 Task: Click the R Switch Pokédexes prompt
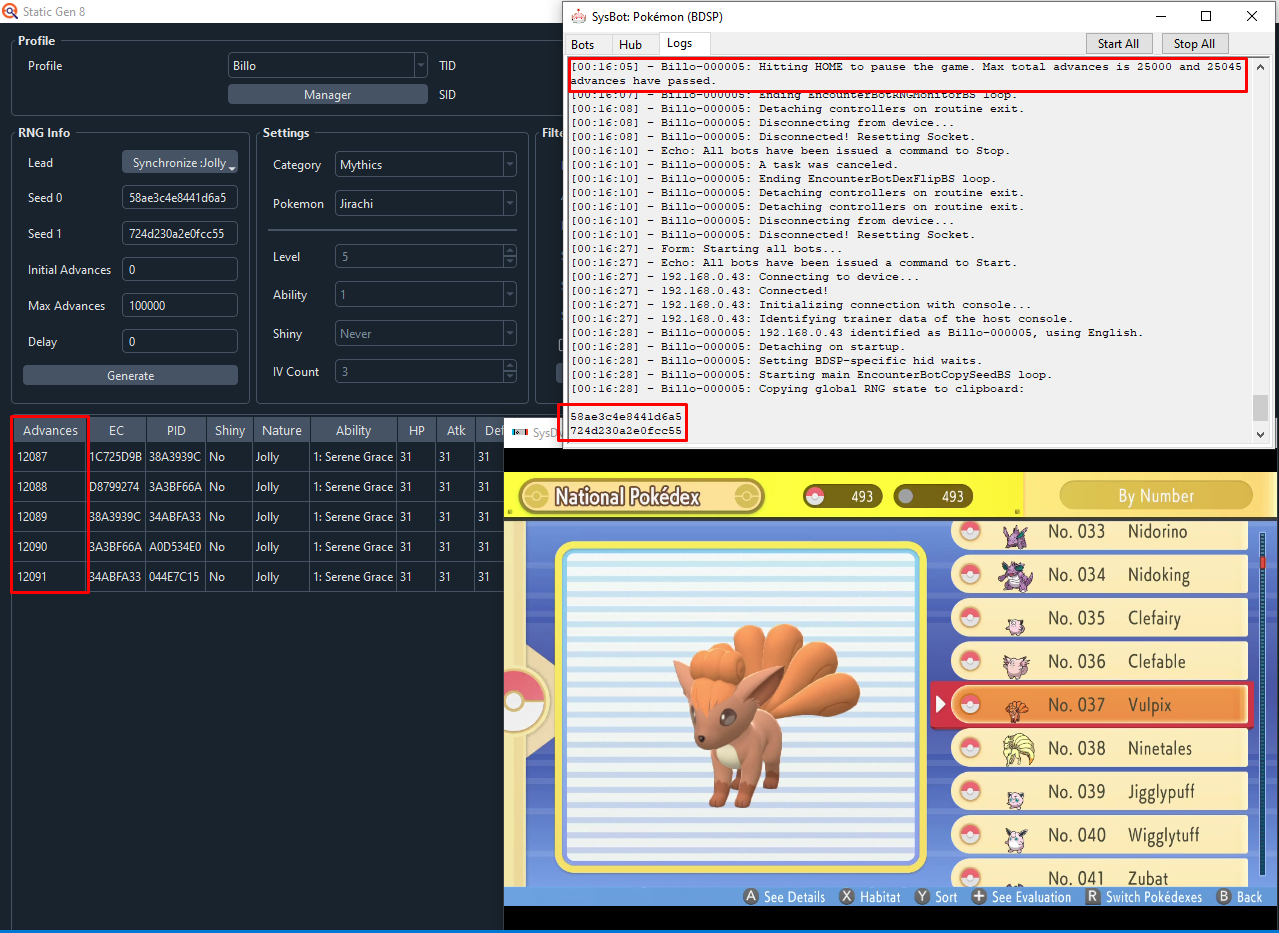click(x=1144, y=897)
